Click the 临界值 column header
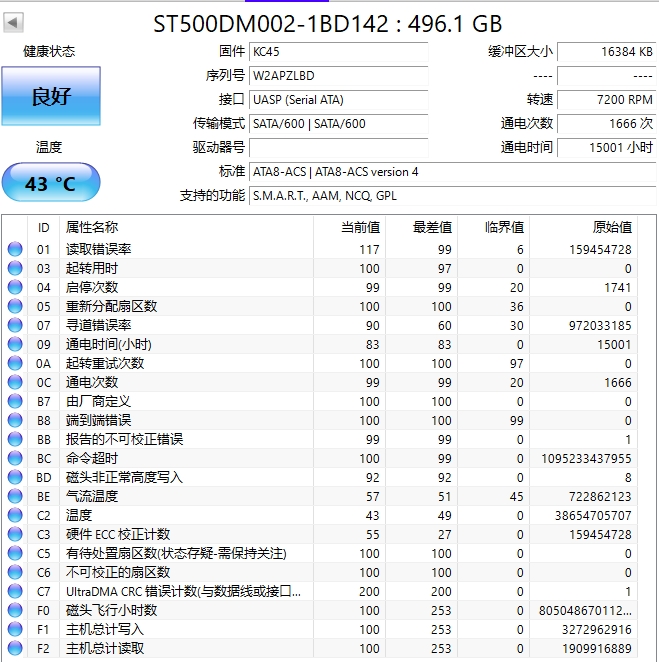This screenshot has height=662, width=659. (493, 227)
